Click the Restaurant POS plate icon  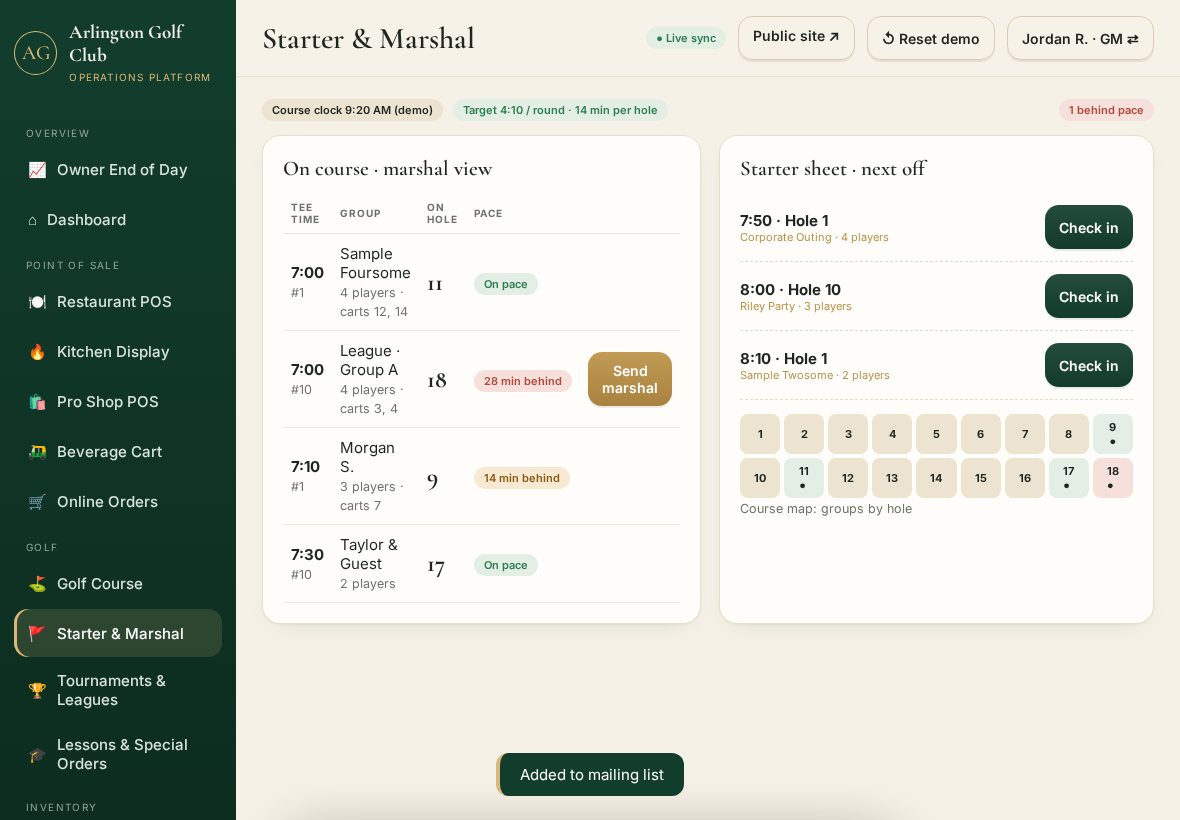click(37, 302)
